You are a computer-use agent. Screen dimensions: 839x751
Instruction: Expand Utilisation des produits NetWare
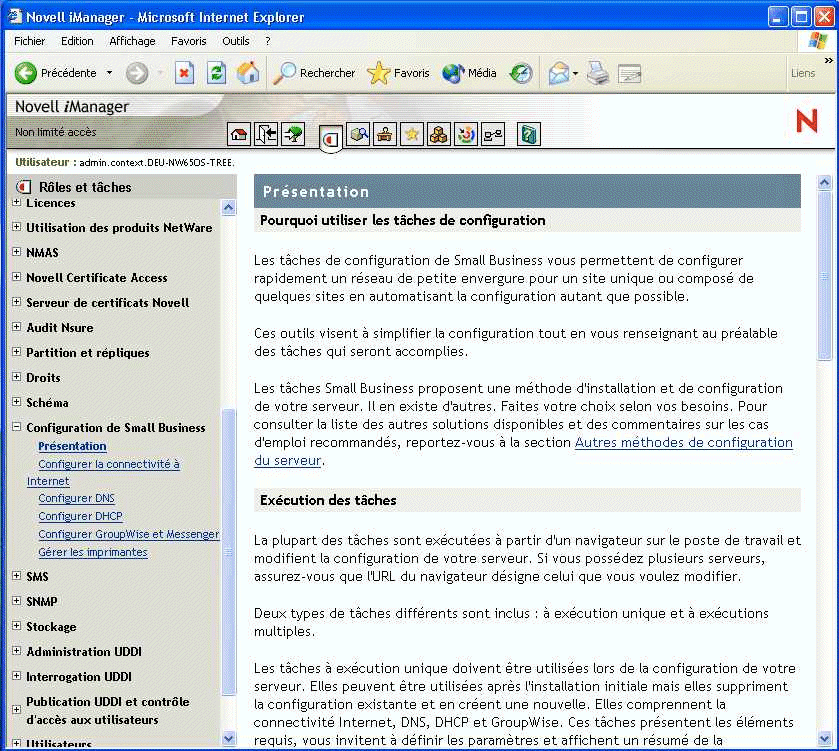17,227
